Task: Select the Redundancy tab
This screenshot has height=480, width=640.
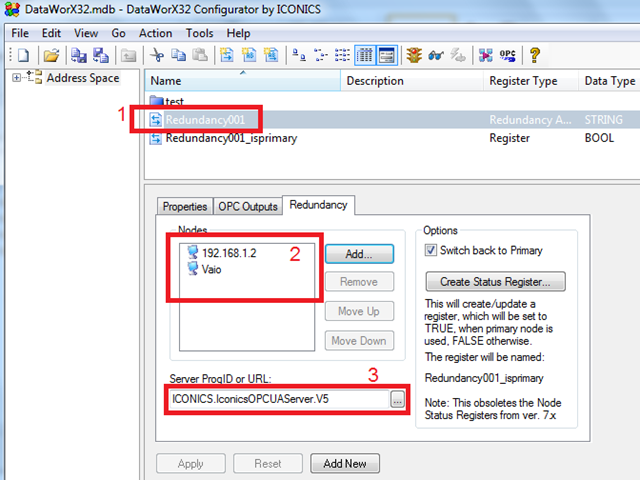Action: pyautogui.click(x=318, y=204)
